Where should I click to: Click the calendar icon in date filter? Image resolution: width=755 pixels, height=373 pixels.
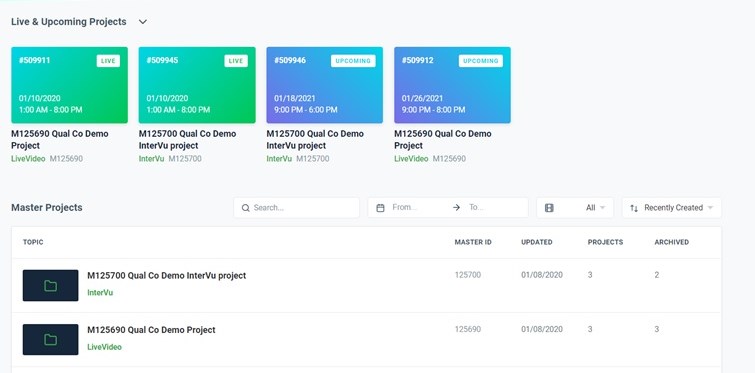[380, 208]
